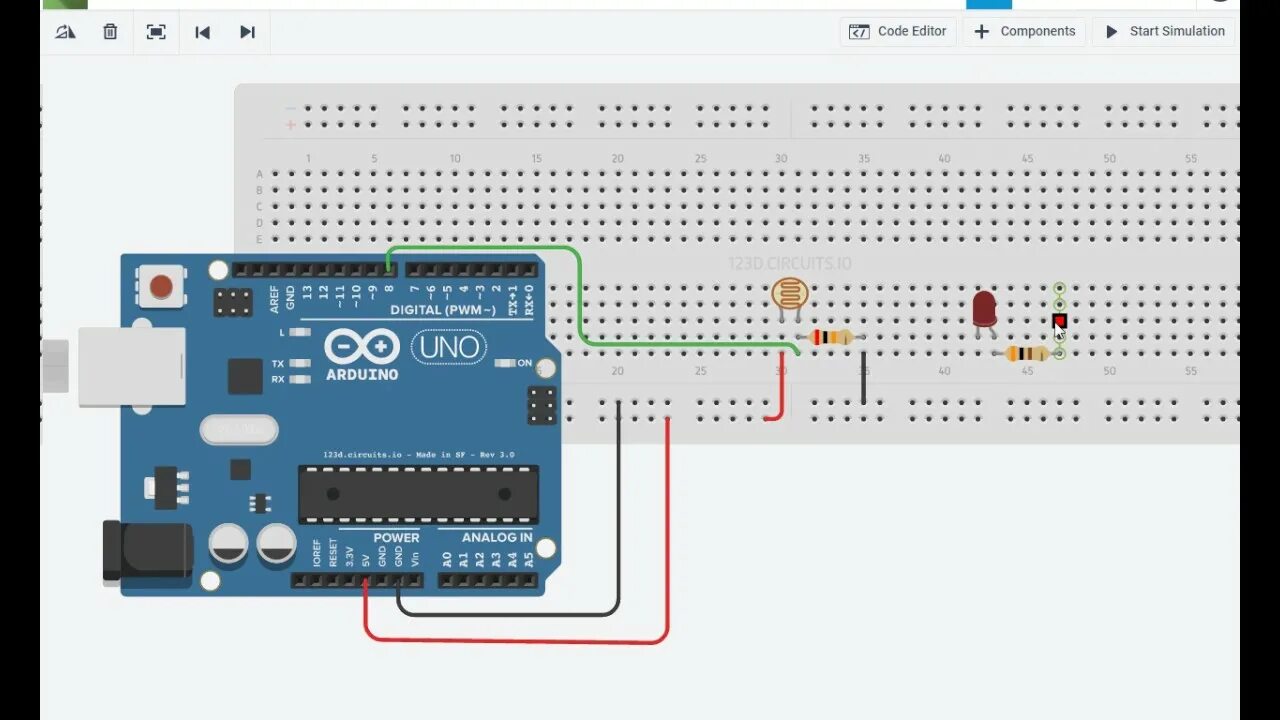Select the crystal oscillator on the Arduino
1280x720 pixels.
238,431
